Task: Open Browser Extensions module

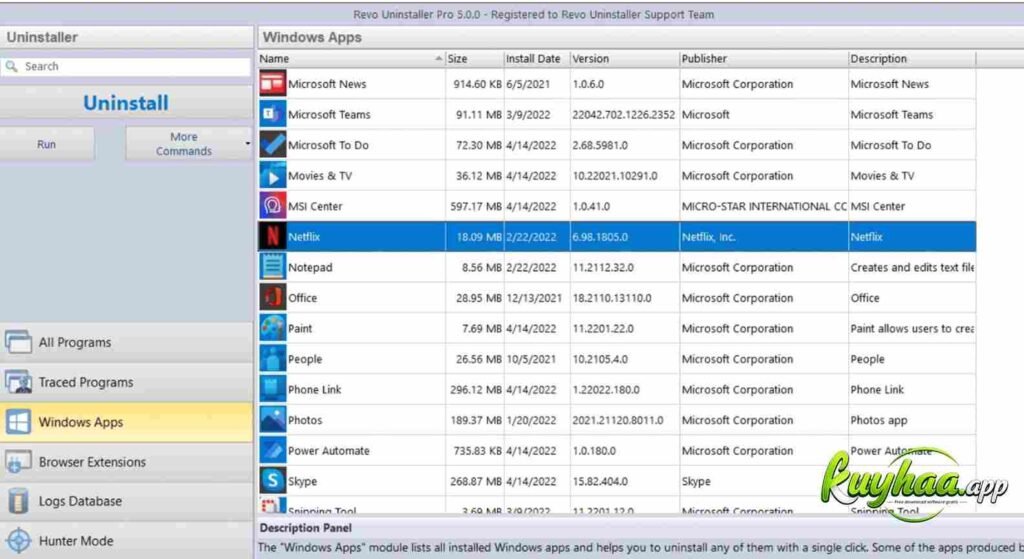Action: pyautogui.click(x=126, y=462)
